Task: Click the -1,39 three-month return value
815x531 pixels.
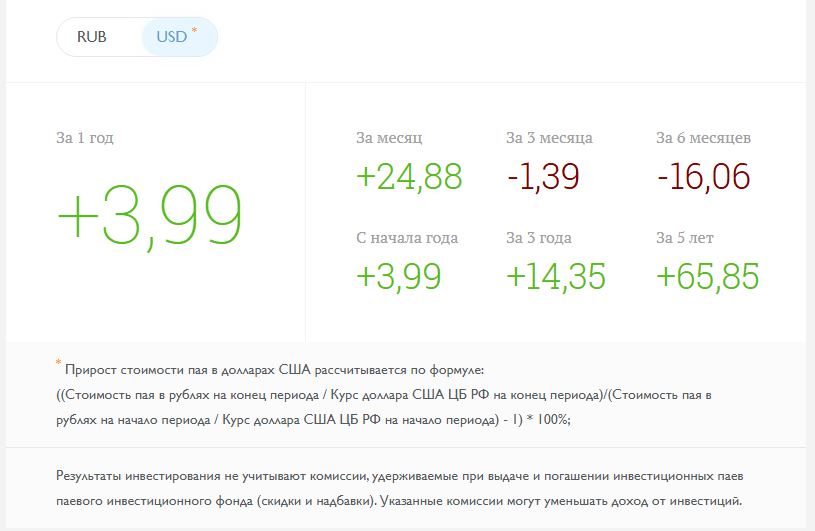Action: [x=543, y=176]
